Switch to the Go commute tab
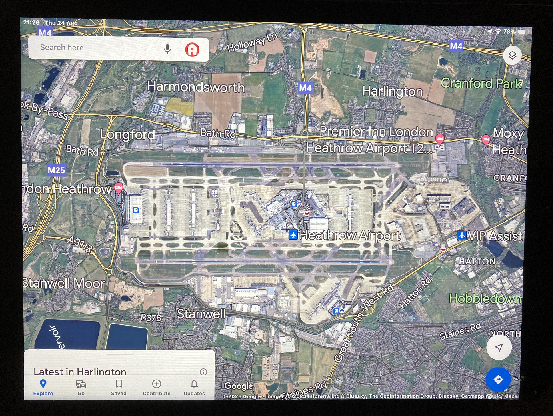553x416 pixels. (81, 387)
